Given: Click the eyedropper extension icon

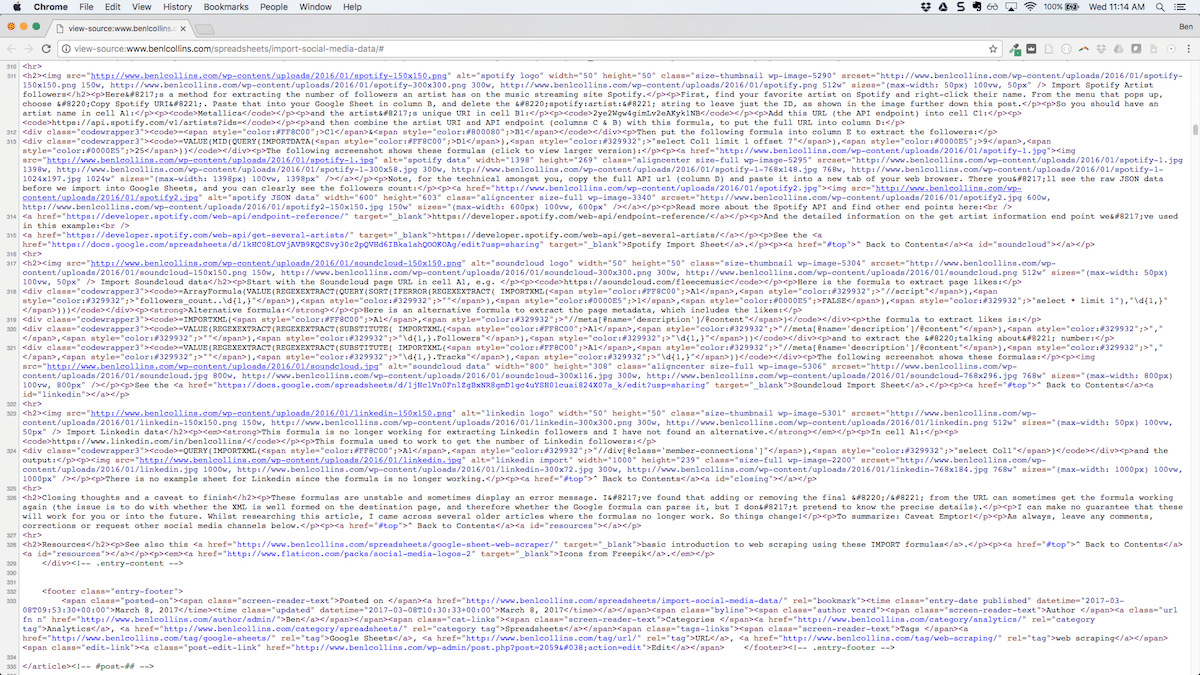Looking at the screenshot, I should pyautogui.click(x=1015, y=49).
